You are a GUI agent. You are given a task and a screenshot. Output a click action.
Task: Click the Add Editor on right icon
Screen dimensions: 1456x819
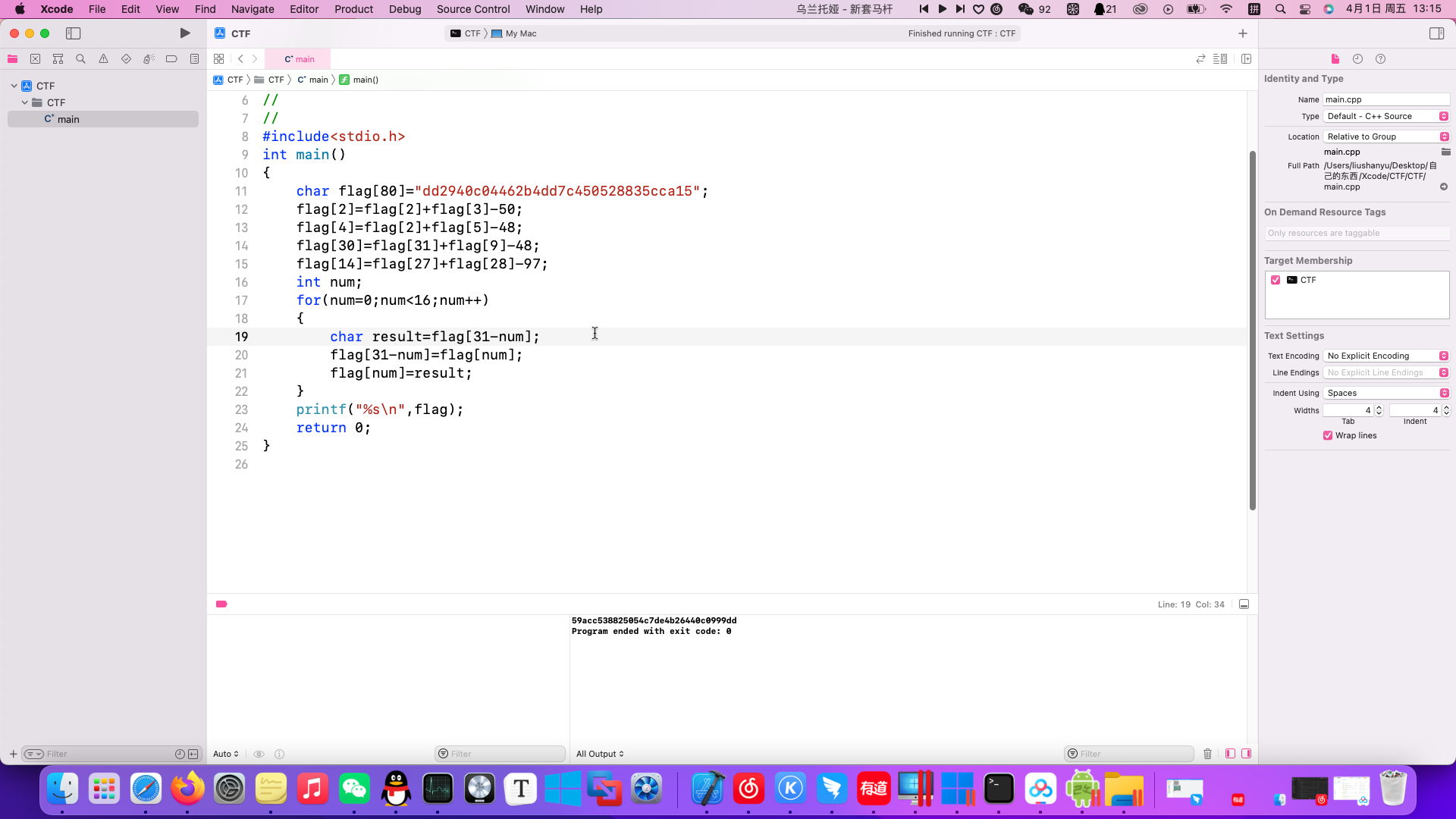click(x=1246, y=59)
